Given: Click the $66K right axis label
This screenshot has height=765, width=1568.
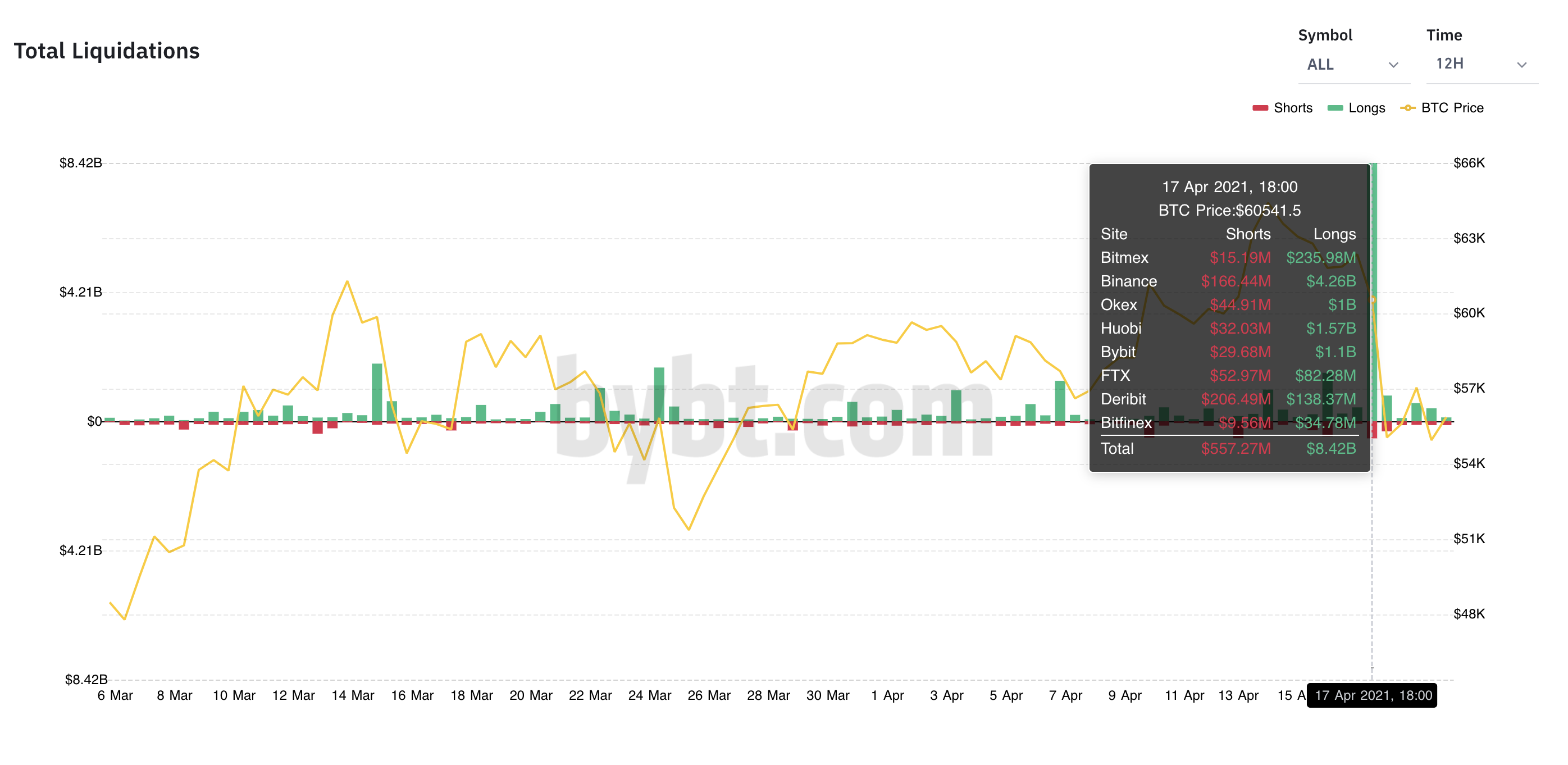Looking at the screenshot, I should [x=1469, y=163].
